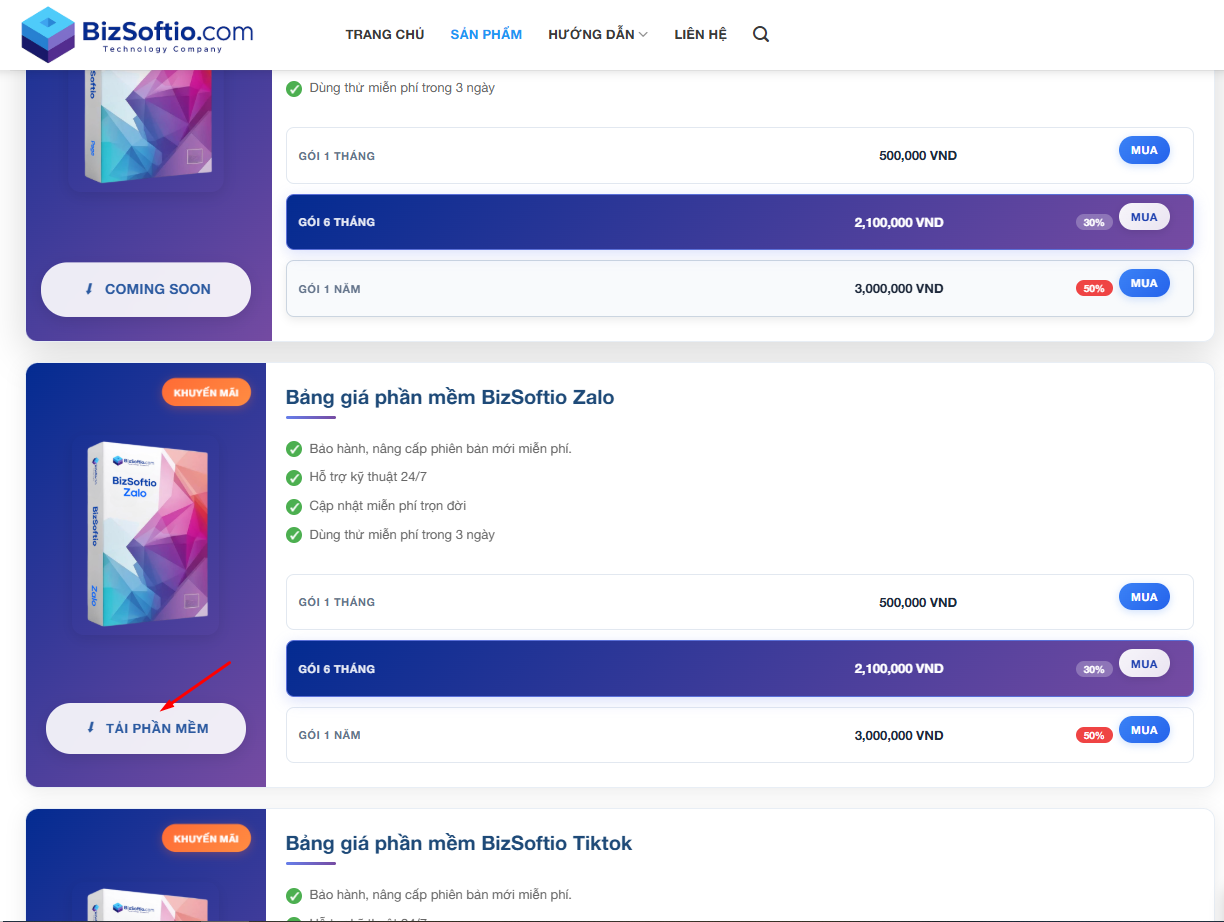Click the BizSoftio Zalo product box image
Viewport: 1224px width, 922px height.
146,536
